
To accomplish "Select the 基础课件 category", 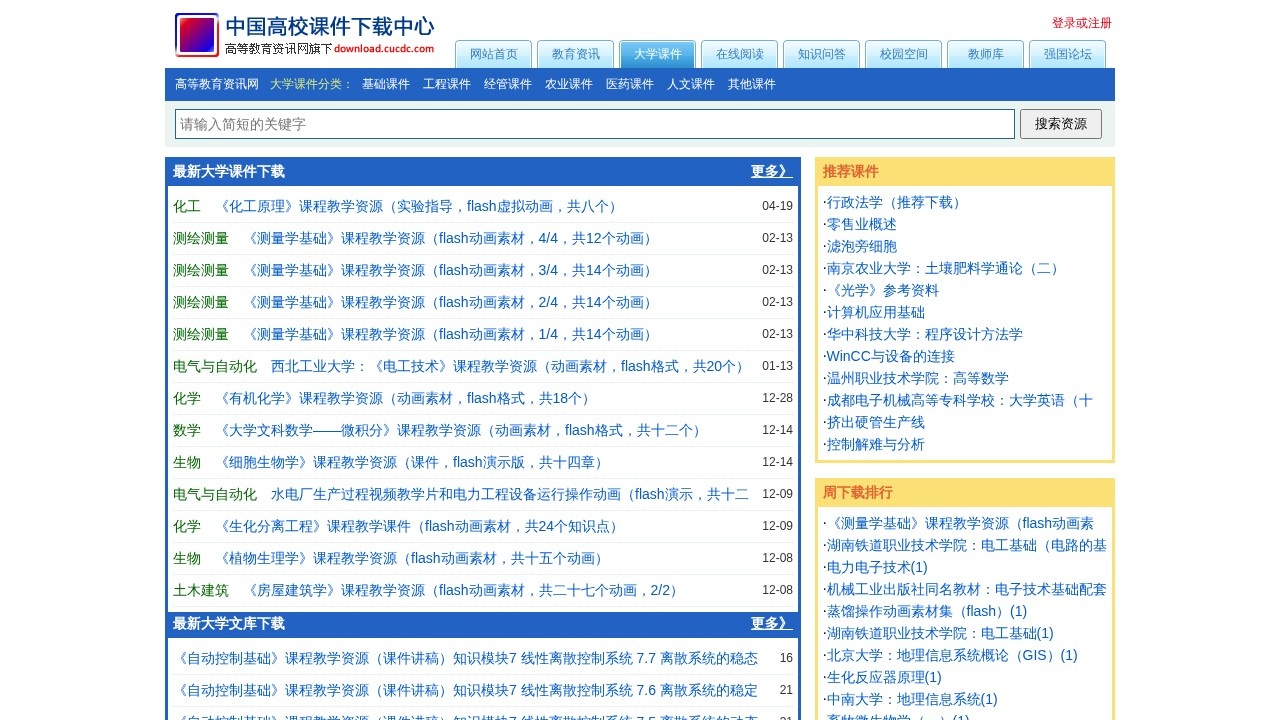I will 386,84.
